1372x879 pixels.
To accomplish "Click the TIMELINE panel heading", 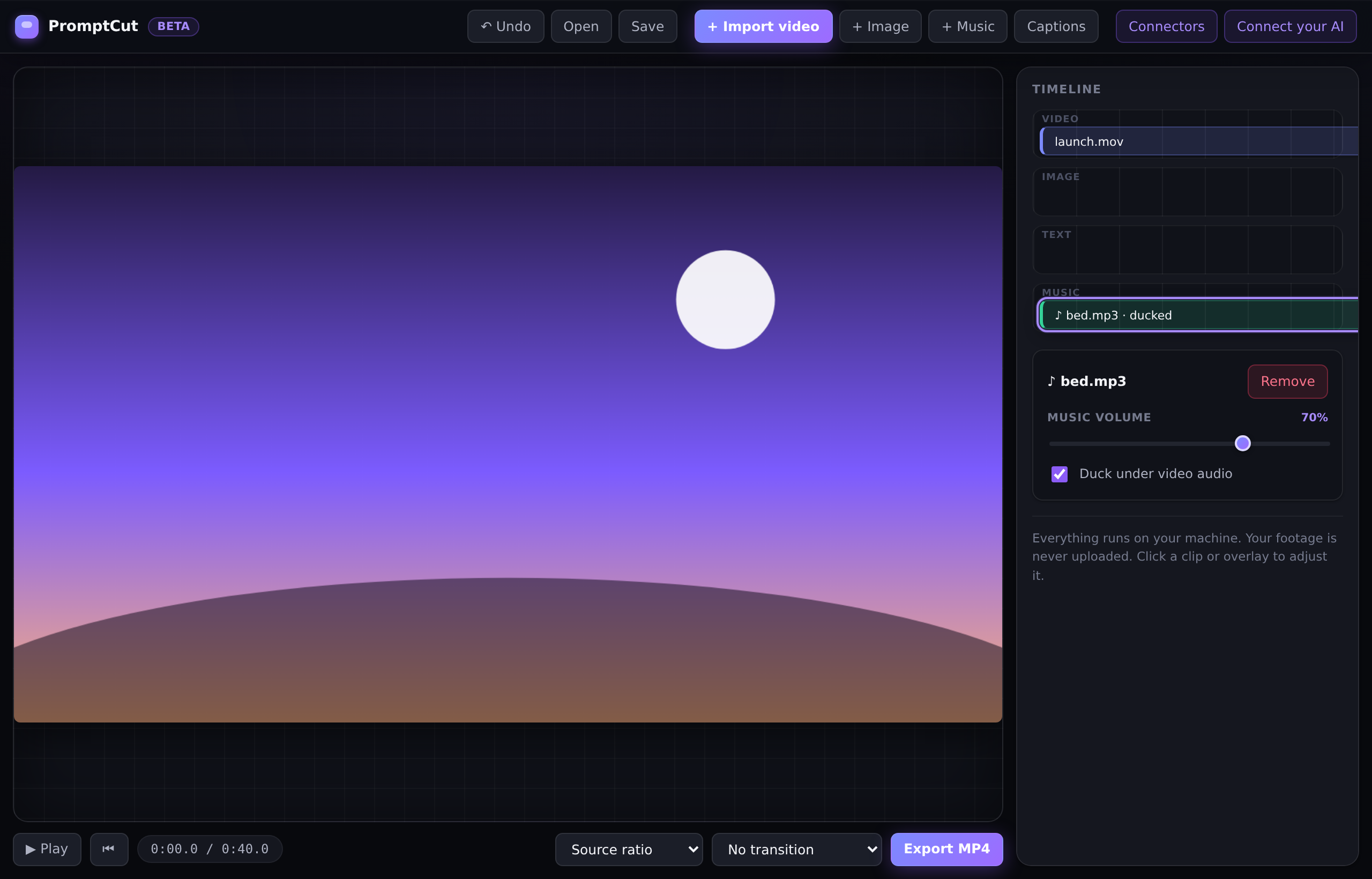I will [1067, 89].
